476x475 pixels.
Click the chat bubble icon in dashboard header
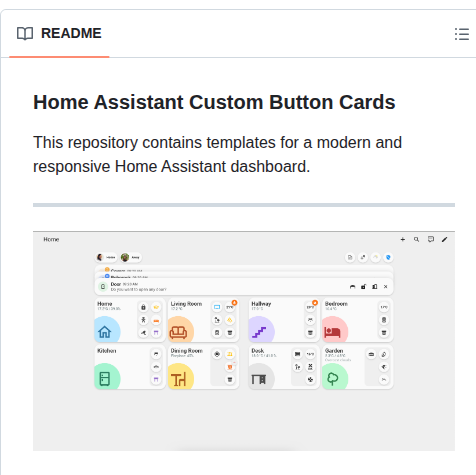(x=431, y=239)
